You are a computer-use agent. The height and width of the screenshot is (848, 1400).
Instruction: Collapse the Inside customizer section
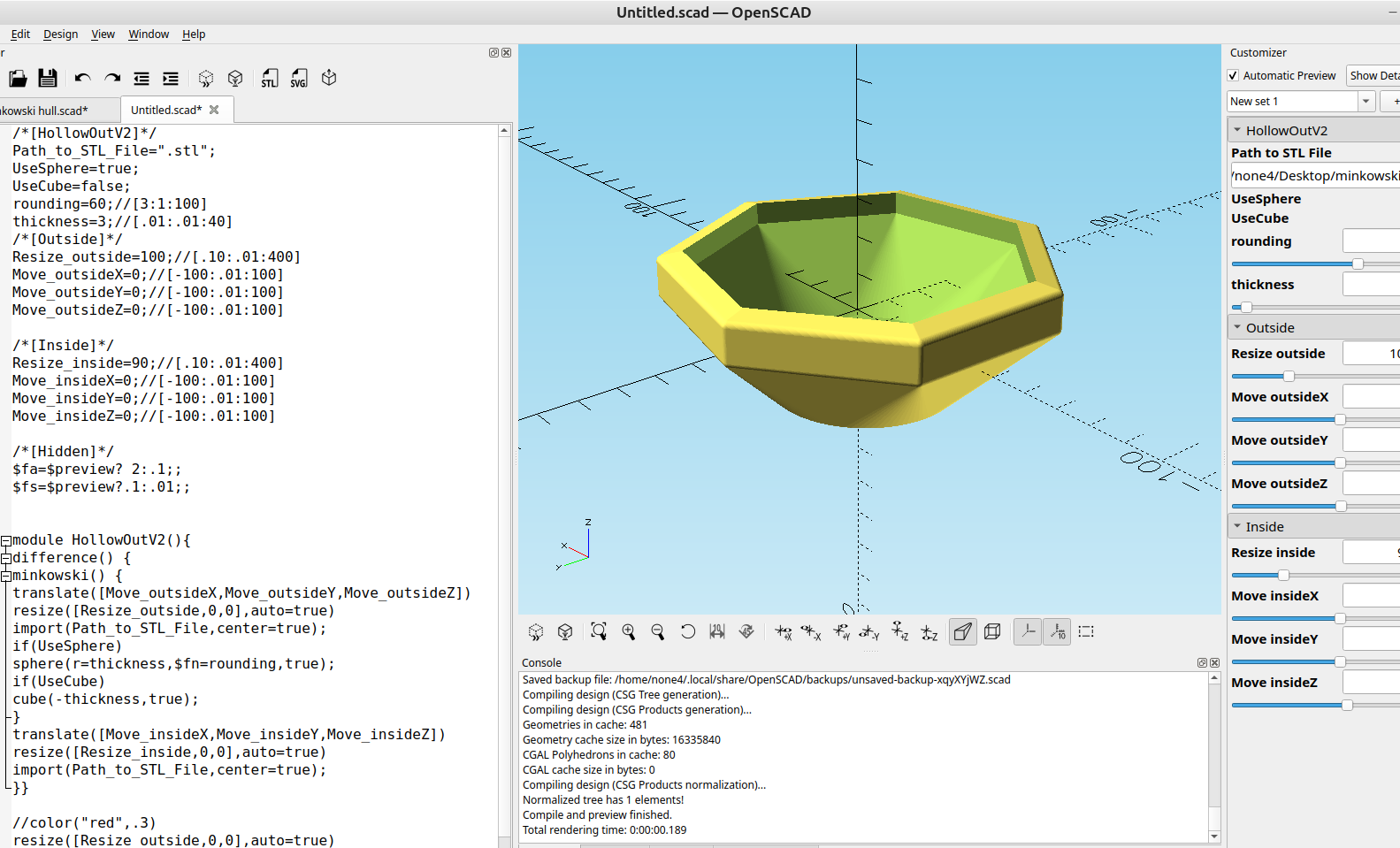pos(1237,527)
